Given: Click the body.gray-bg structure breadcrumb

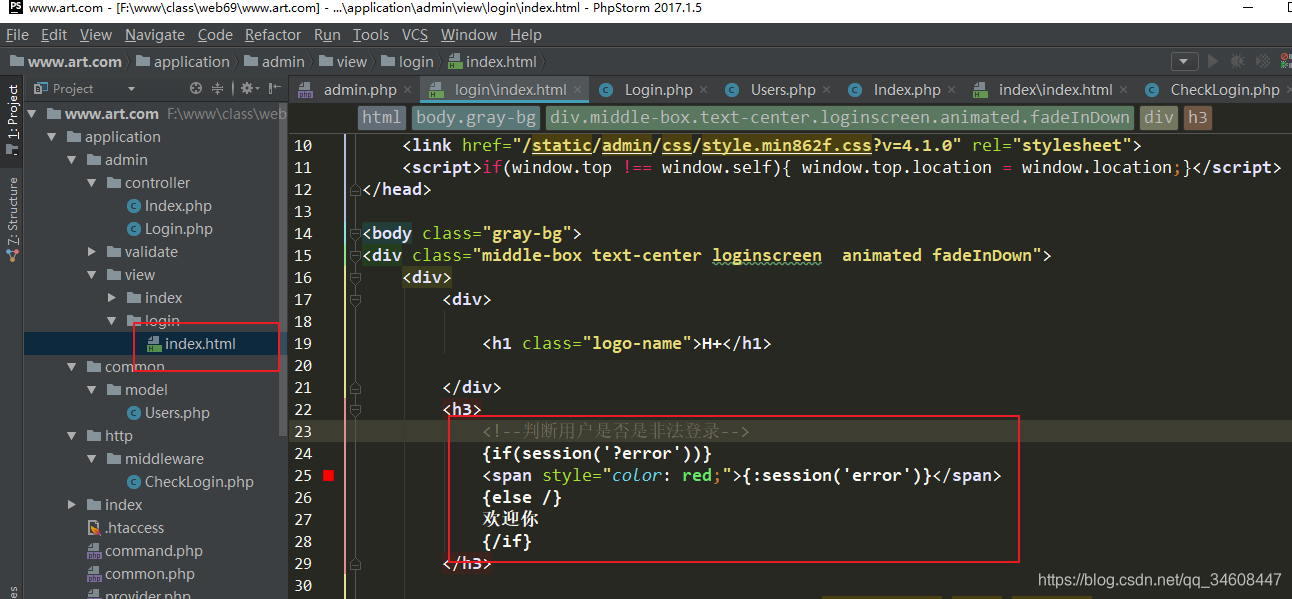Looking at the screenshot, I should click(x=476, y=117).
